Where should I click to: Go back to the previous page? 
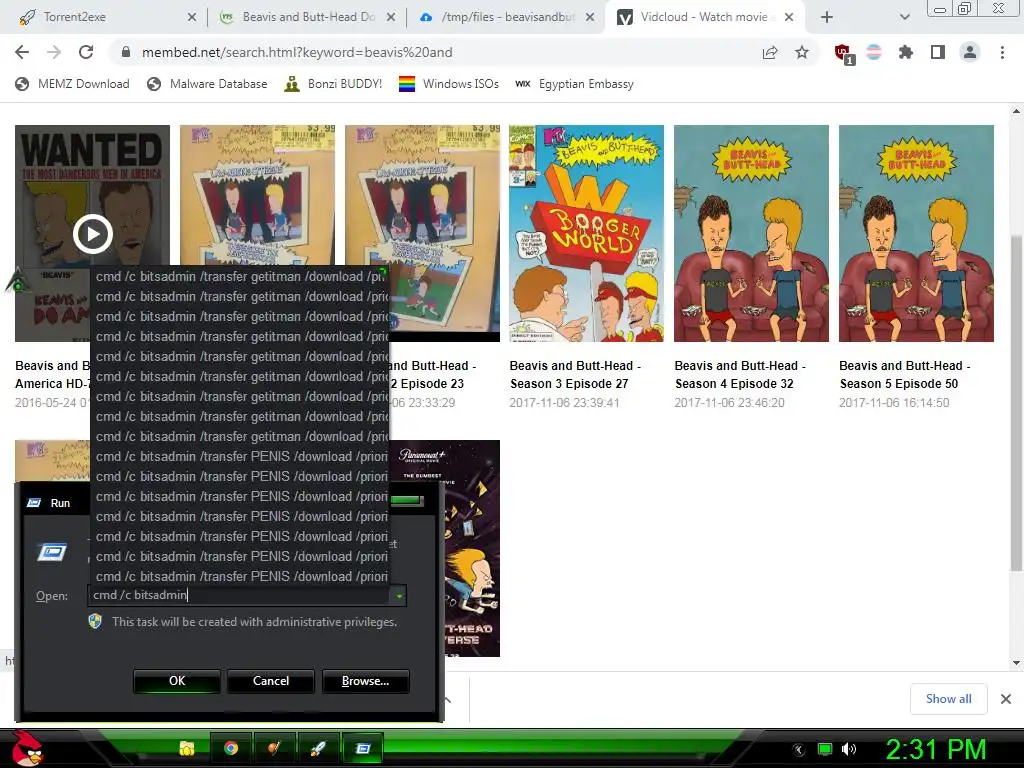[22, 52]
